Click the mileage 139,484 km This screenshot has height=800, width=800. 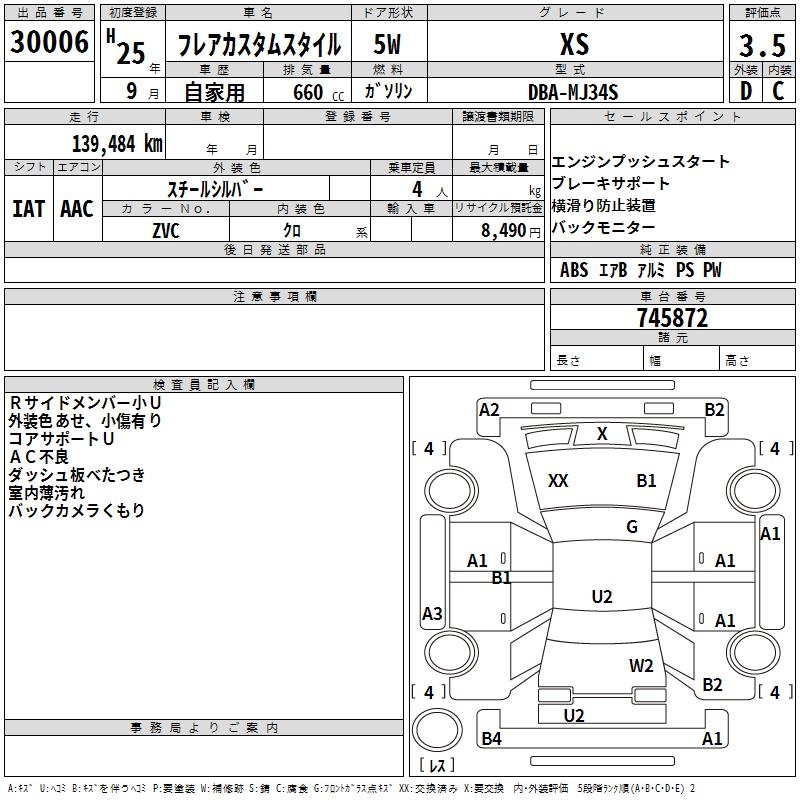tap(117, 144)
